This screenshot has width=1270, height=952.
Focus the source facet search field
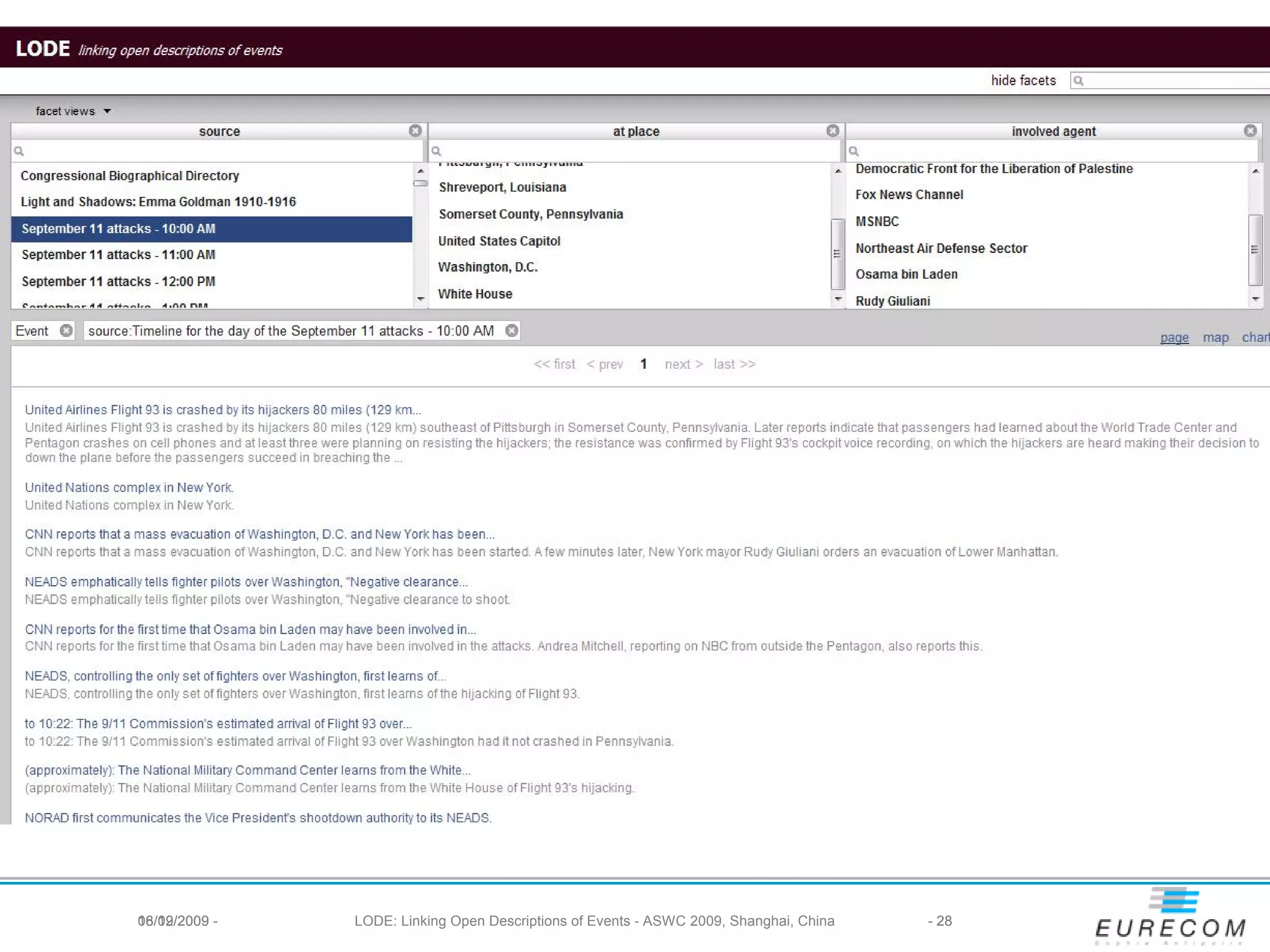(x=217, y=151)
